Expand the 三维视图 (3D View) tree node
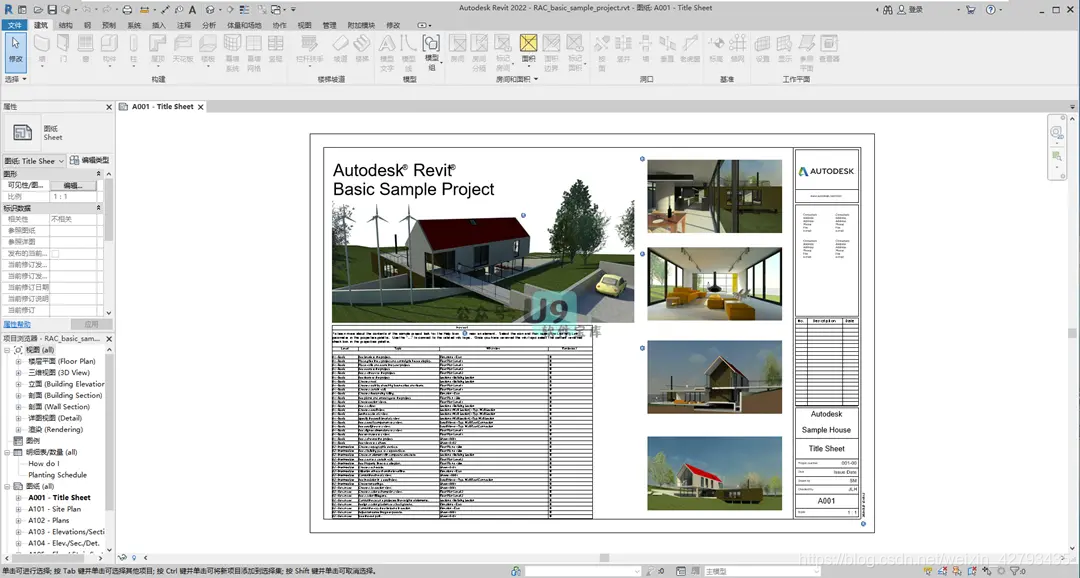The height and width of the screenshot is (578, 1080). tap(19, 373)
